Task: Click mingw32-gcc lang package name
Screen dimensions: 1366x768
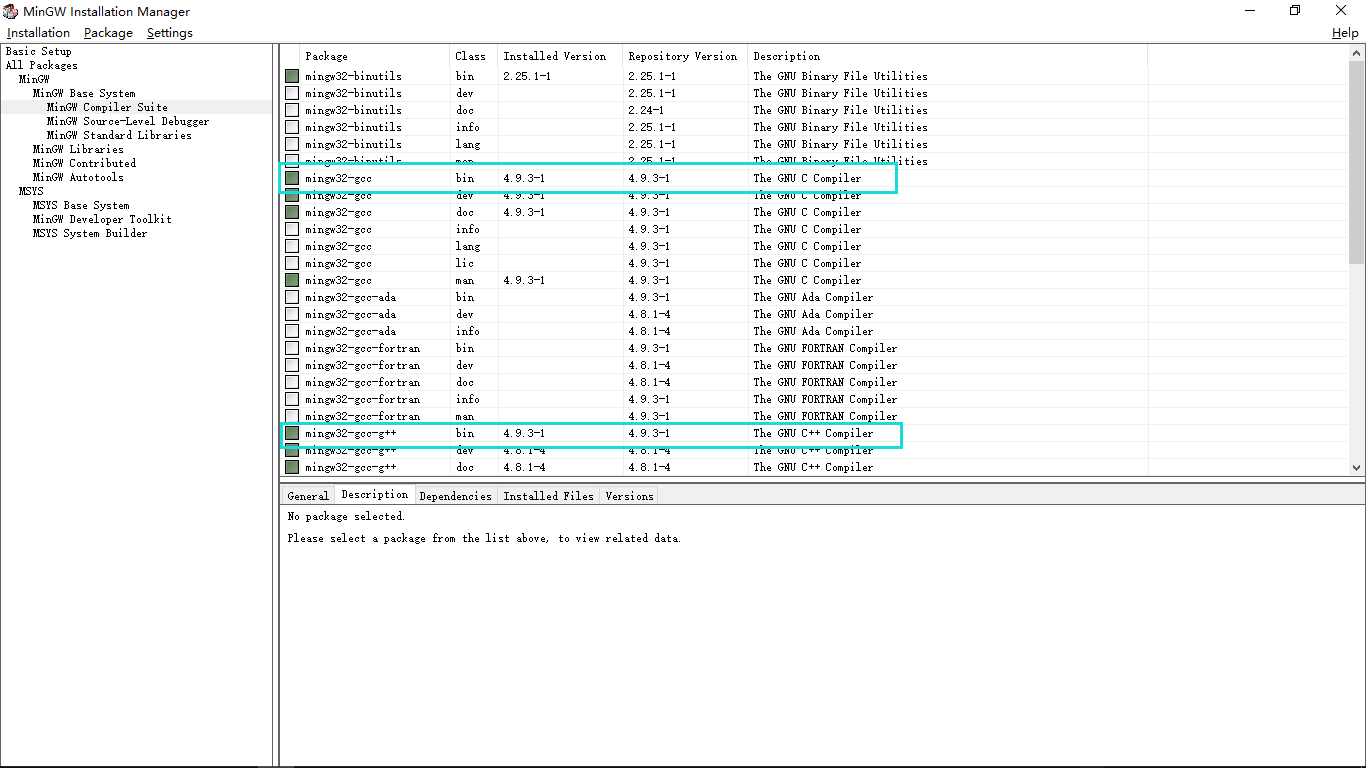Action: click(338, 246)
